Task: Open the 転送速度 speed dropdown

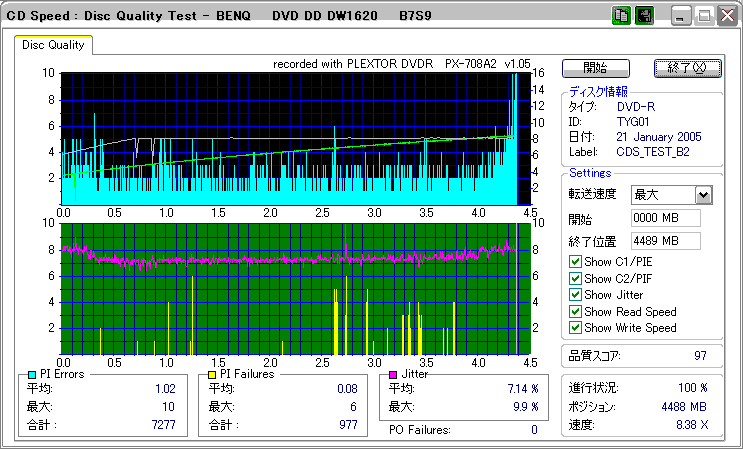Action: click(703, 195)
